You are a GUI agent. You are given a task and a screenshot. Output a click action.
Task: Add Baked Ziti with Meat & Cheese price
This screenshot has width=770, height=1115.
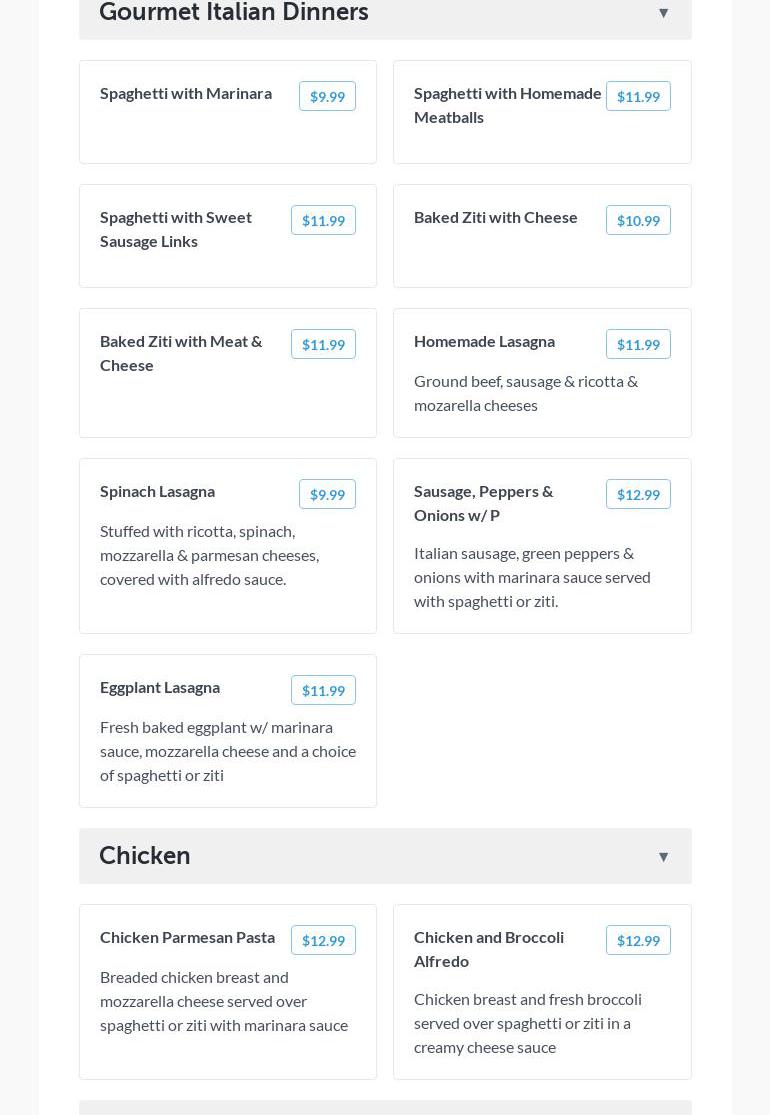(323, 344)
